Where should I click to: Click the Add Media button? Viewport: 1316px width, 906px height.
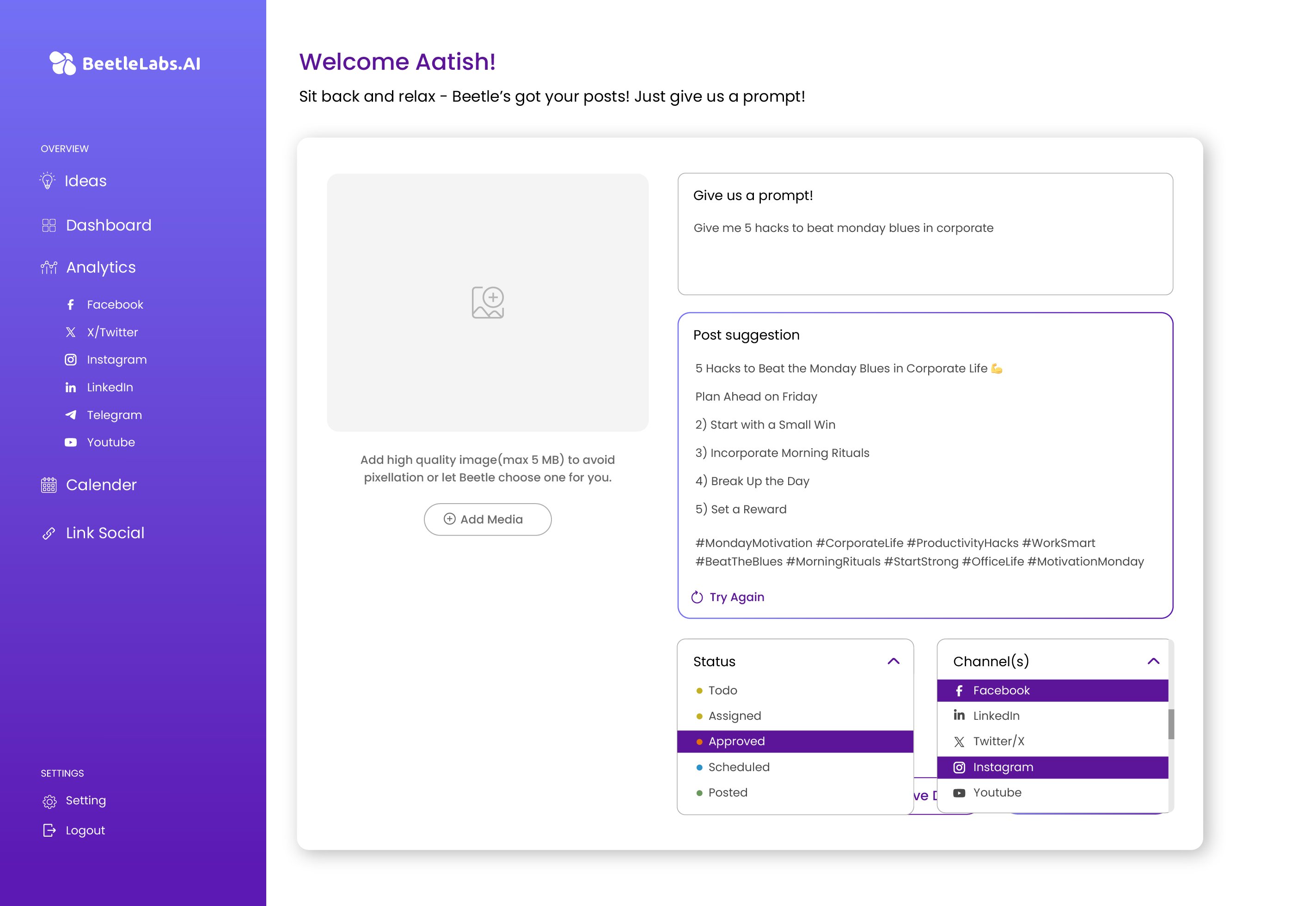[487, 519]
